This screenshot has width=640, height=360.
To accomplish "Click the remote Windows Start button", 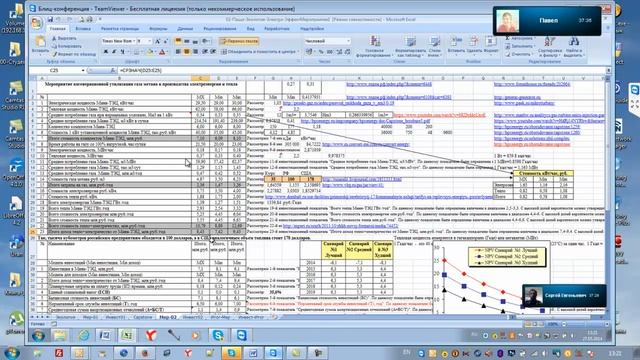I will (x=39, y=336).
